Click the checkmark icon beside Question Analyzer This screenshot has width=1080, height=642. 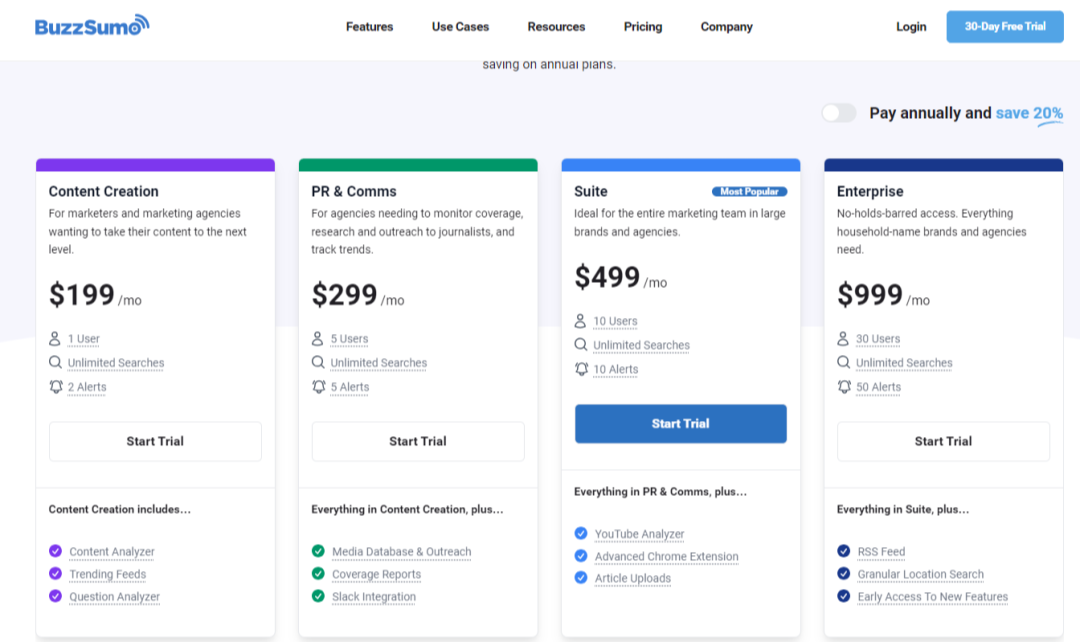(x=56, y=596)
